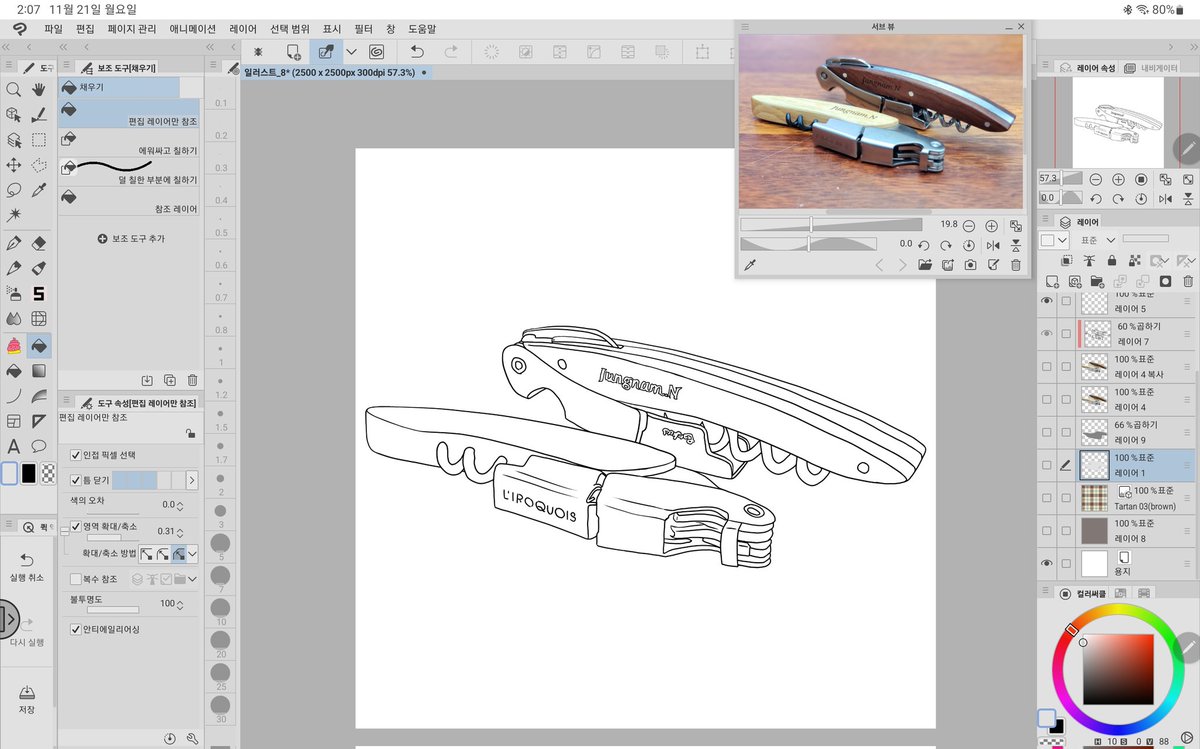Open 필터 menu

click(363, 29)
